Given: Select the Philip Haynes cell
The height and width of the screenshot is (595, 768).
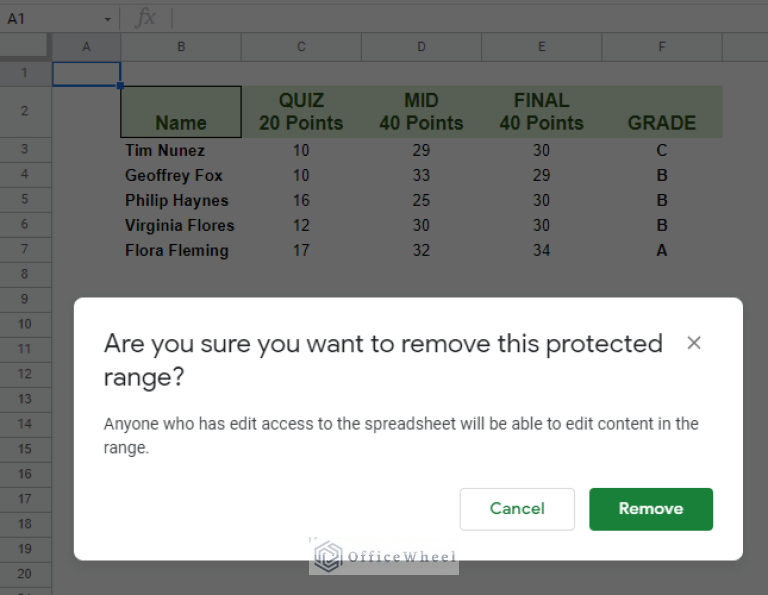Looking at the screenshot, I should tap(181, 200).
